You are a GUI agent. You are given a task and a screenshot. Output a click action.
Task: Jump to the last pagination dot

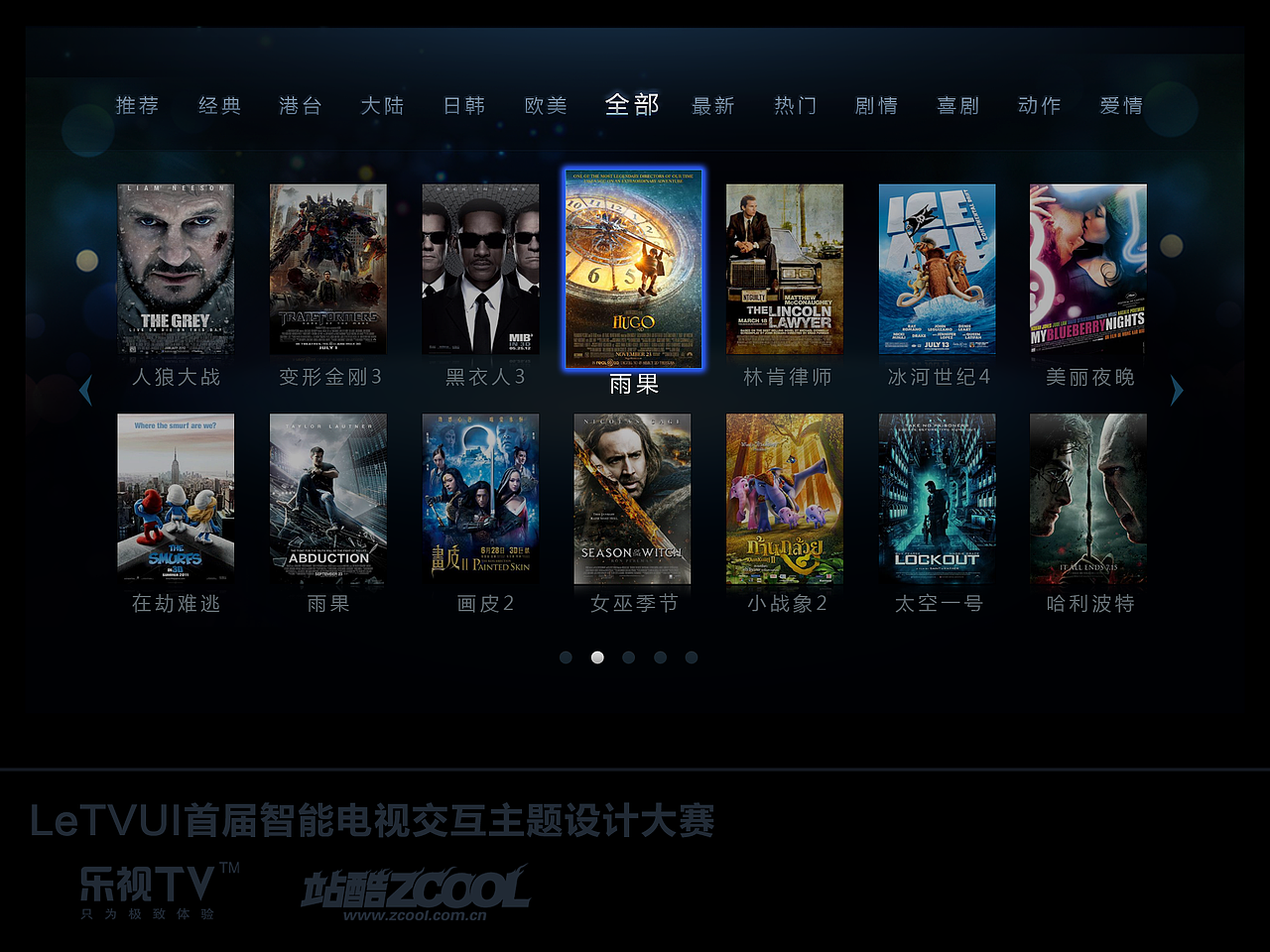coord(692,657)
